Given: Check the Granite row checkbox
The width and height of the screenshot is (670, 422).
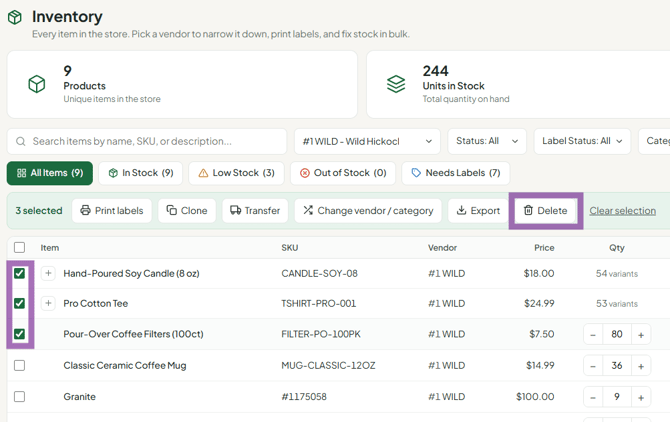Looking at the screenshot, I should point(19,397).
